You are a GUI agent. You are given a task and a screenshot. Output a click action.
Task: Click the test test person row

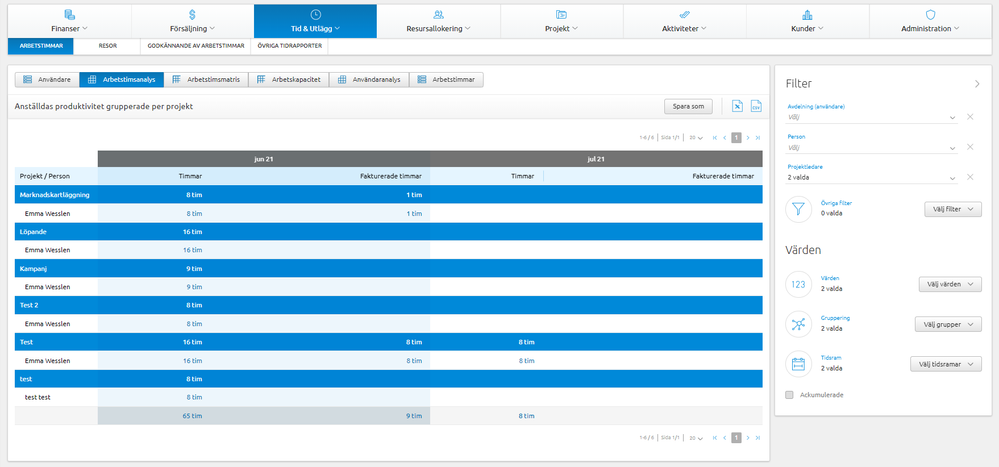point(388,397)
